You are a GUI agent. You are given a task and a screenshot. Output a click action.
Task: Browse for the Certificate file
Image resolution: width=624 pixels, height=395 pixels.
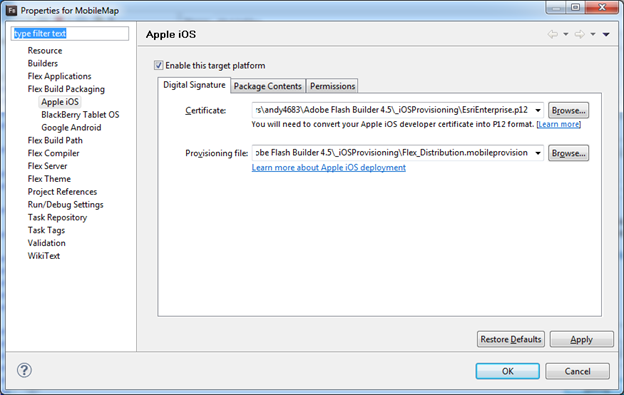click(568, 111)
